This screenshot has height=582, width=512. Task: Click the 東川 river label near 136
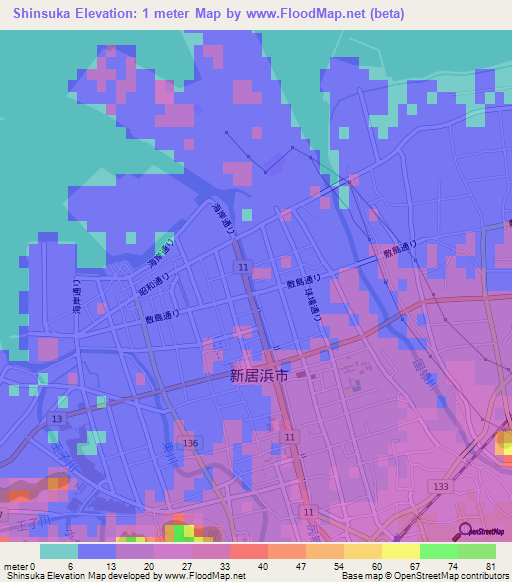[x=169, y=454]
